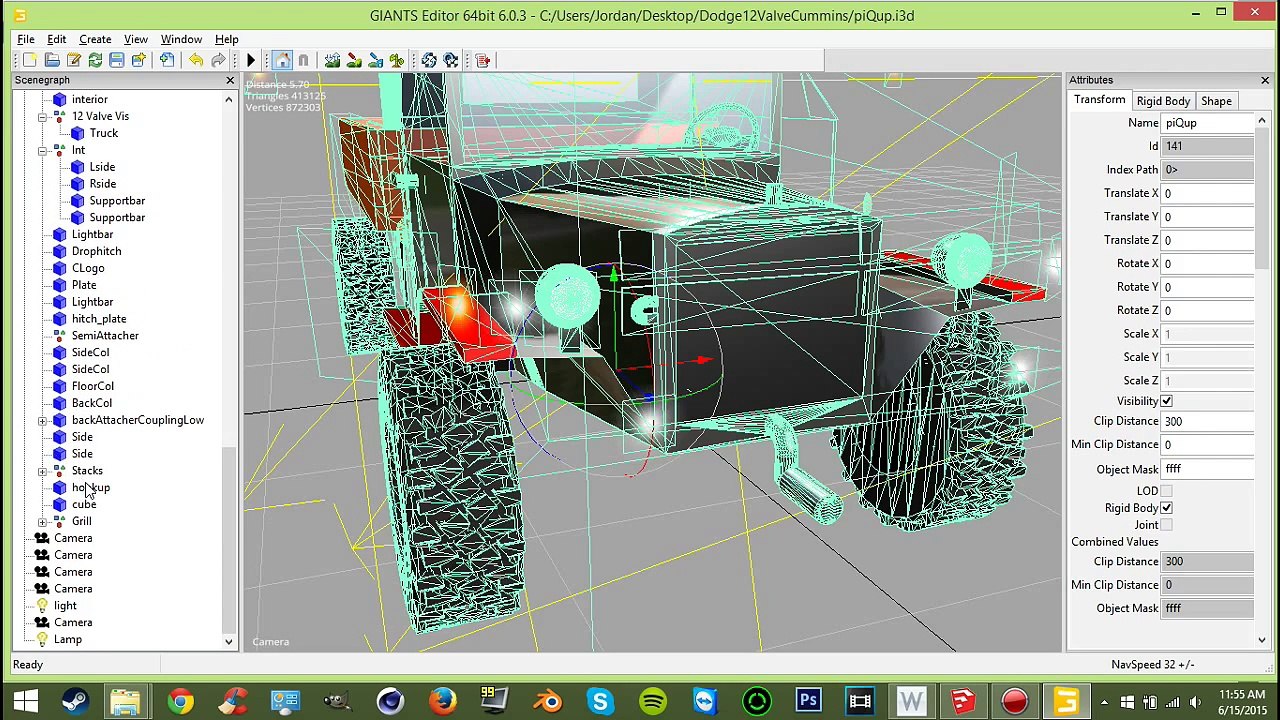Viewport: 1280px width, 720px height.
Task: Click the cube icon beside hitch_plate
Action: (60, 319)
